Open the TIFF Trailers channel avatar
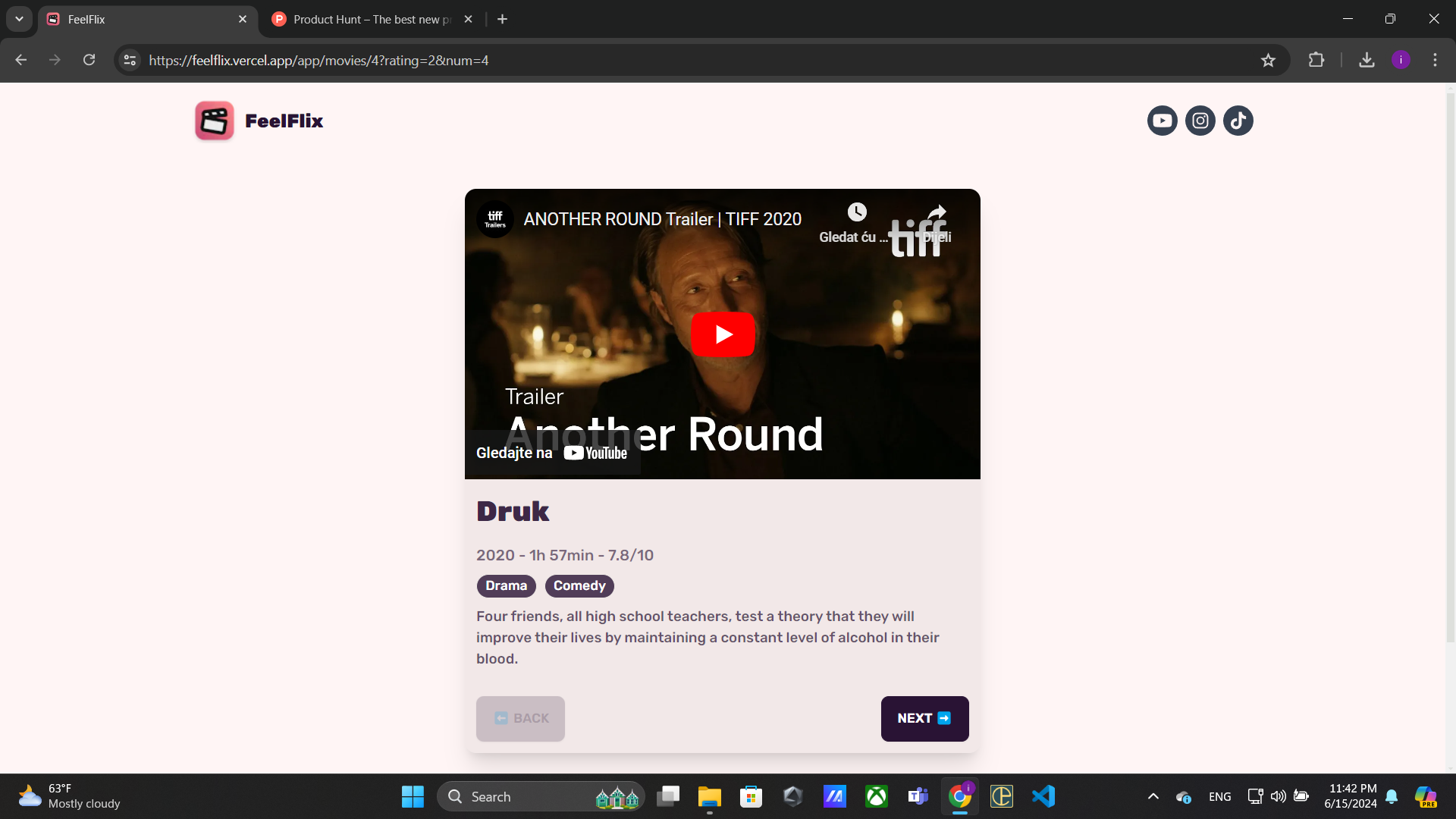The width and height of the screenshot is (1456, 819). coord(495,219)
